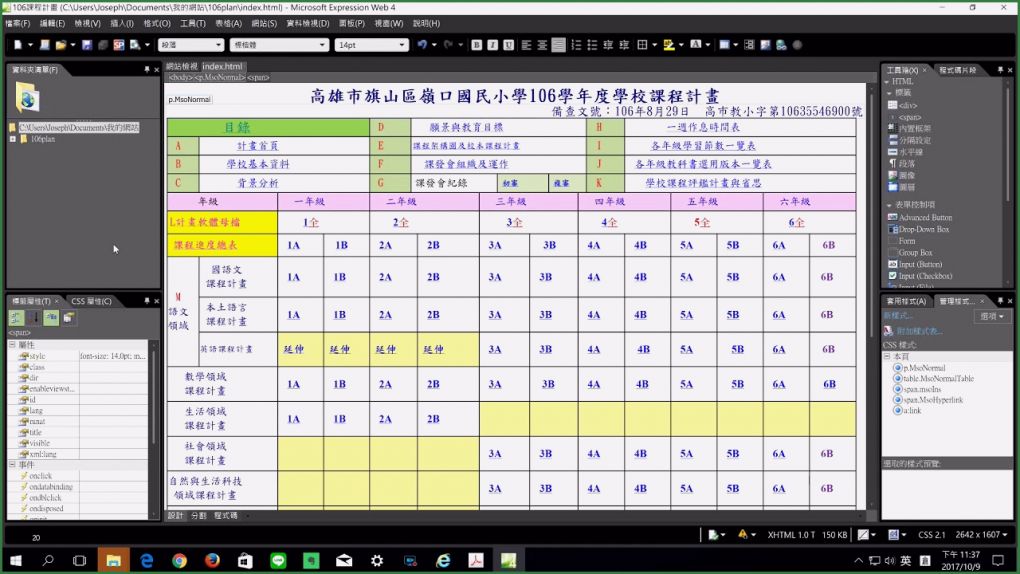Click the Undo arrow icon

422,45
